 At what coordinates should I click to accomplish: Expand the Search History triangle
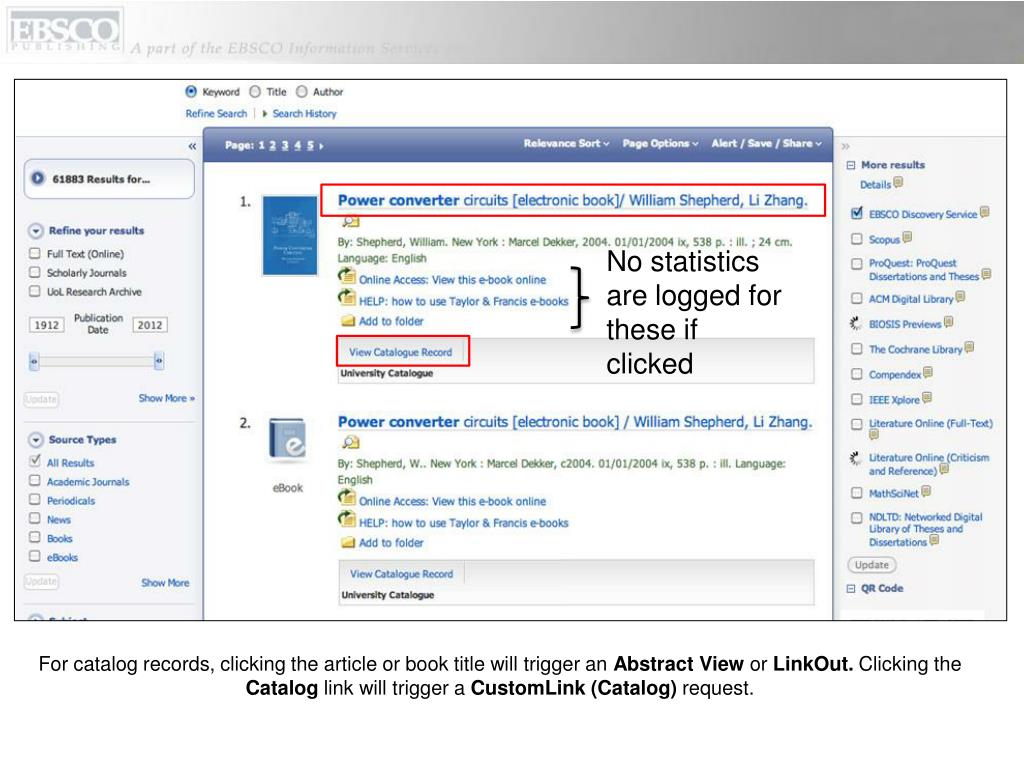264,114
